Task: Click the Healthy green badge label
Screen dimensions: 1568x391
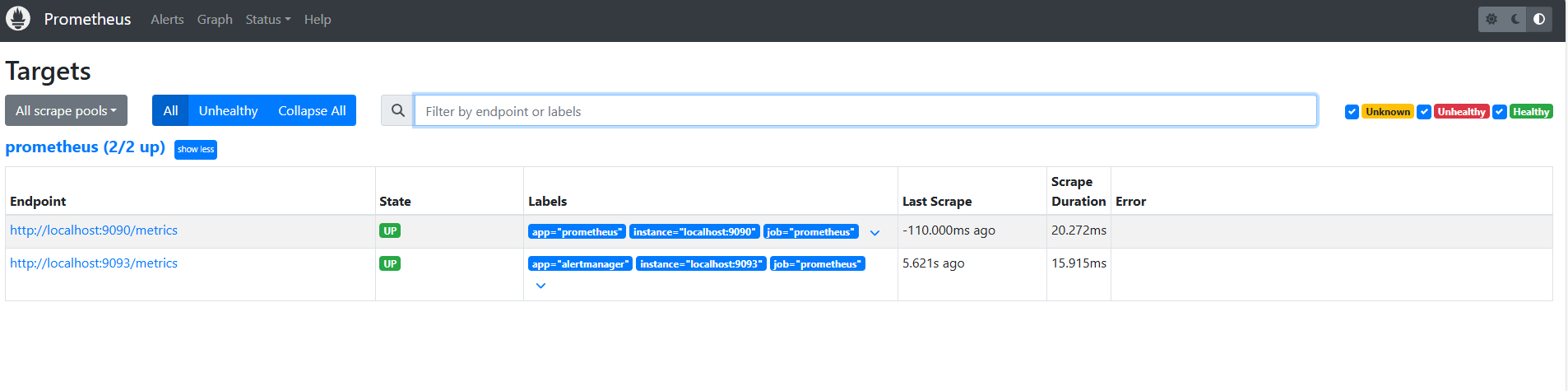Action: [1531, 112]
